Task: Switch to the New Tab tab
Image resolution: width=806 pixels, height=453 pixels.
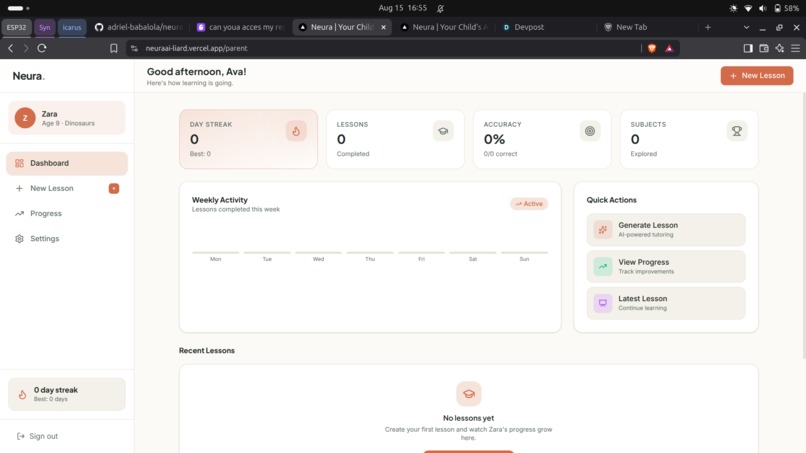Action: pos(647,27)
